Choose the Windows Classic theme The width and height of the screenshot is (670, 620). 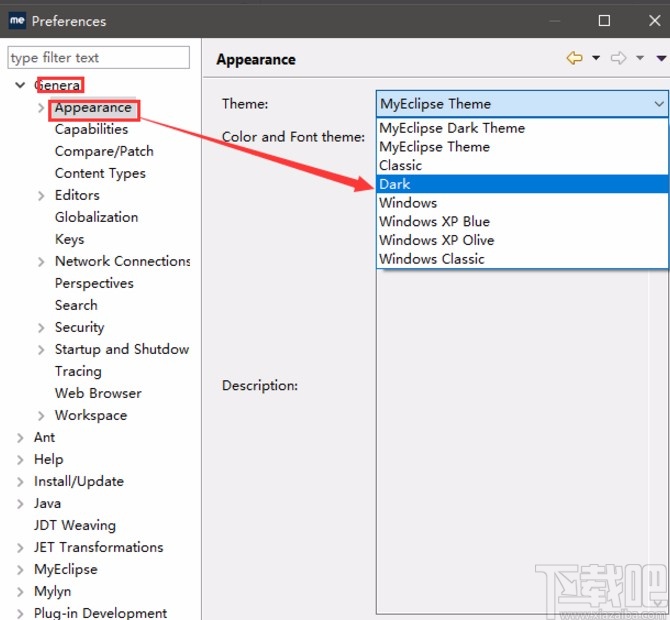pyautogui.click(x=522, y=259)
